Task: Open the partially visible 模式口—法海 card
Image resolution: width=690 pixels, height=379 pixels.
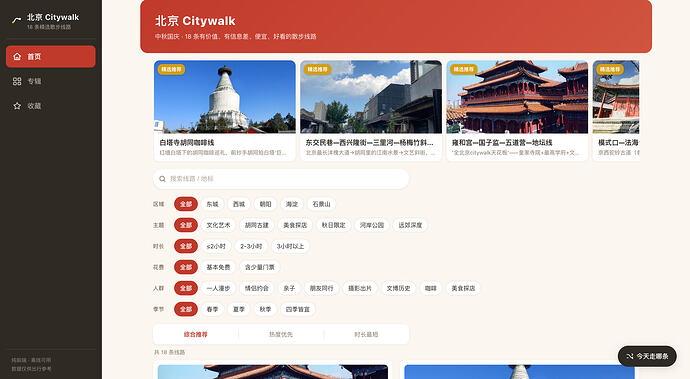Action: [616, 110]
